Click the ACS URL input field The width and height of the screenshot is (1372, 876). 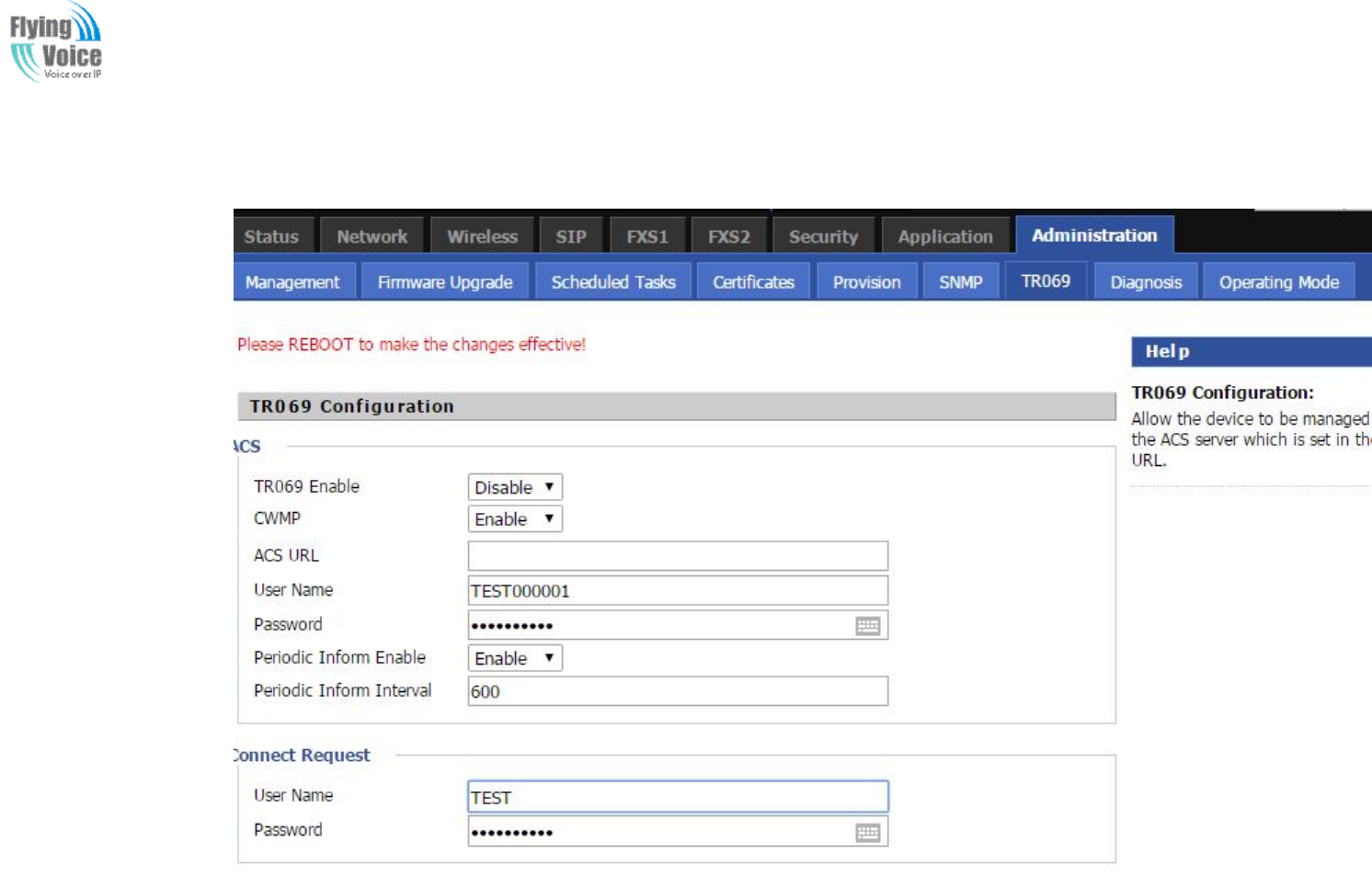coord(678,556)
